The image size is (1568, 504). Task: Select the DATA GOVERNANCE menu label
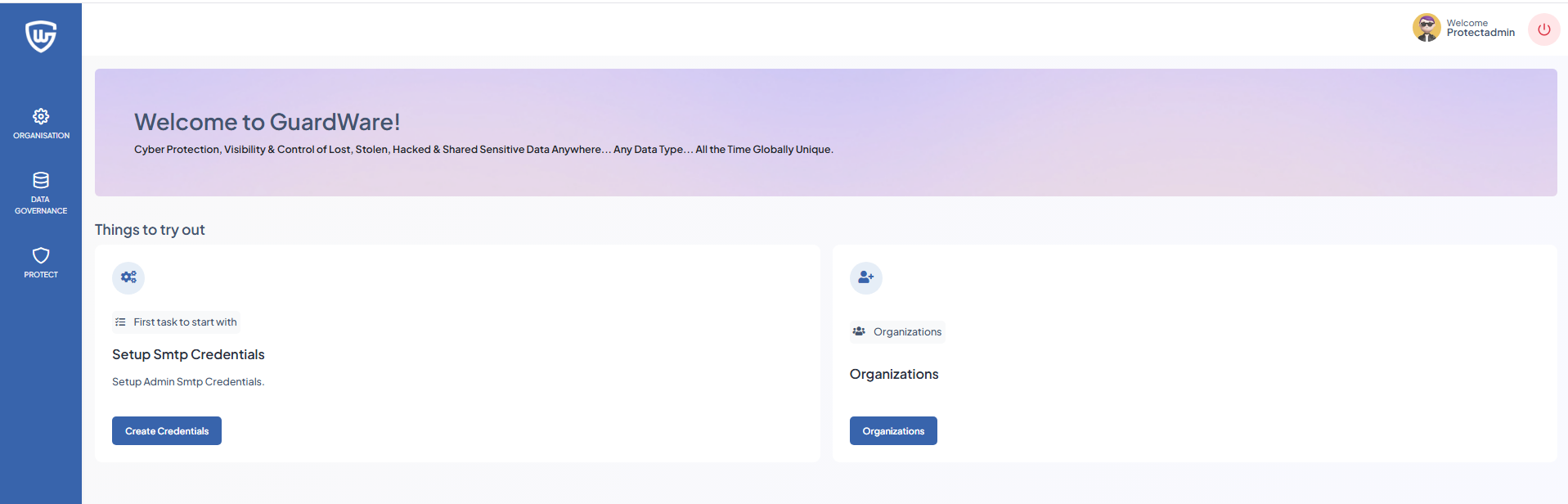(41, 205)
